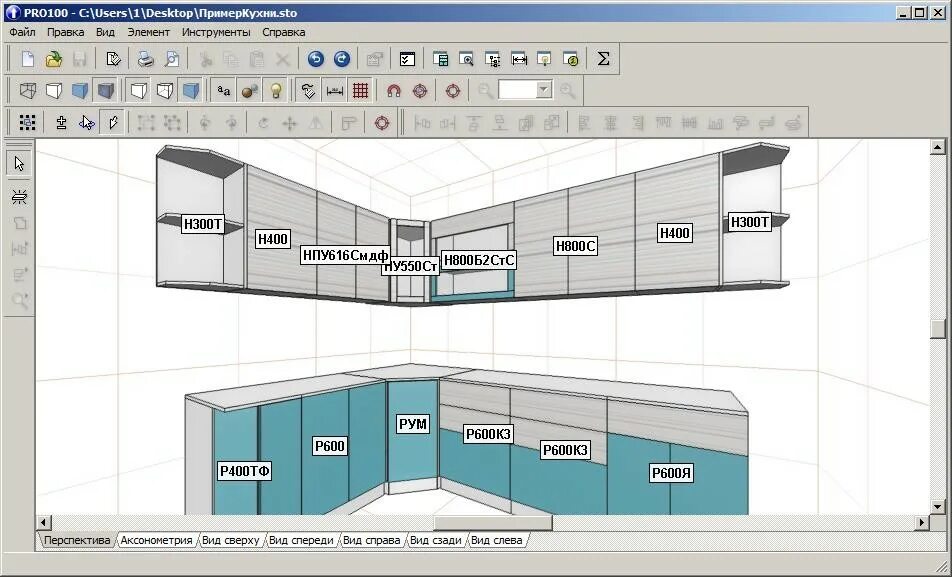The width and height of the screenshot is (952, 577).
Task: Open the Инструменты menu
Action: click(216, 32)
